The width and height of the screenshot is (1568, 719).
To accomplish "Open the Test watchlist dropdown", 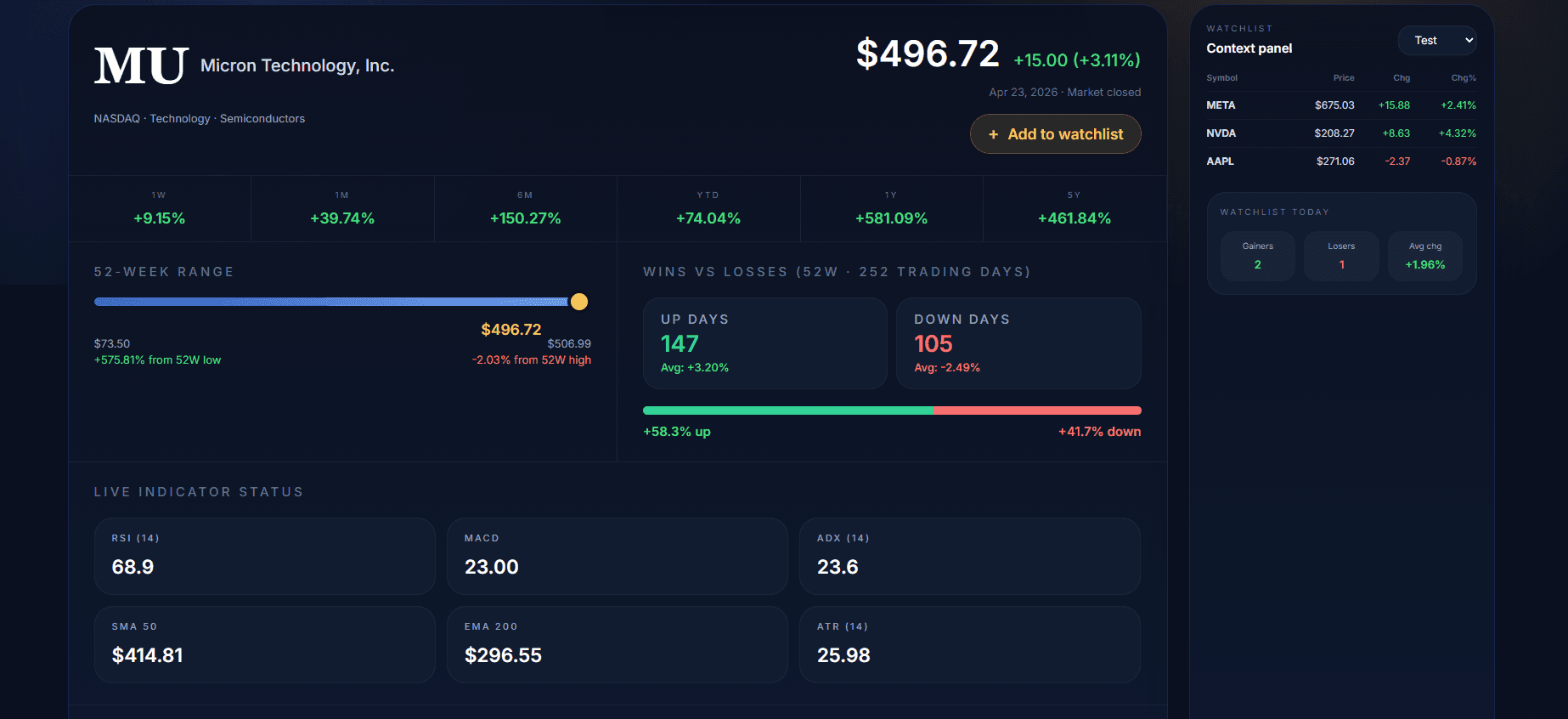I will click(1436, 41).
